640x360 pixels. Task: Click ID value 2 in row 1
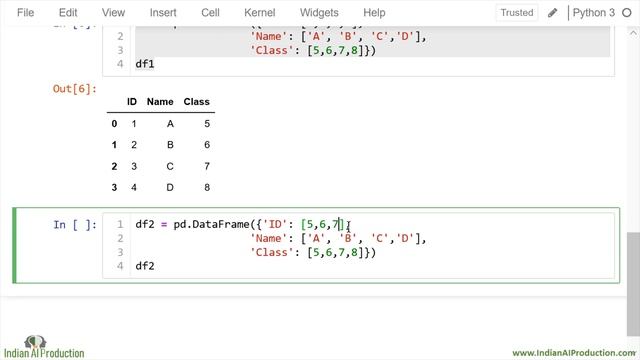pyautogui.click(x=134, y=145)
